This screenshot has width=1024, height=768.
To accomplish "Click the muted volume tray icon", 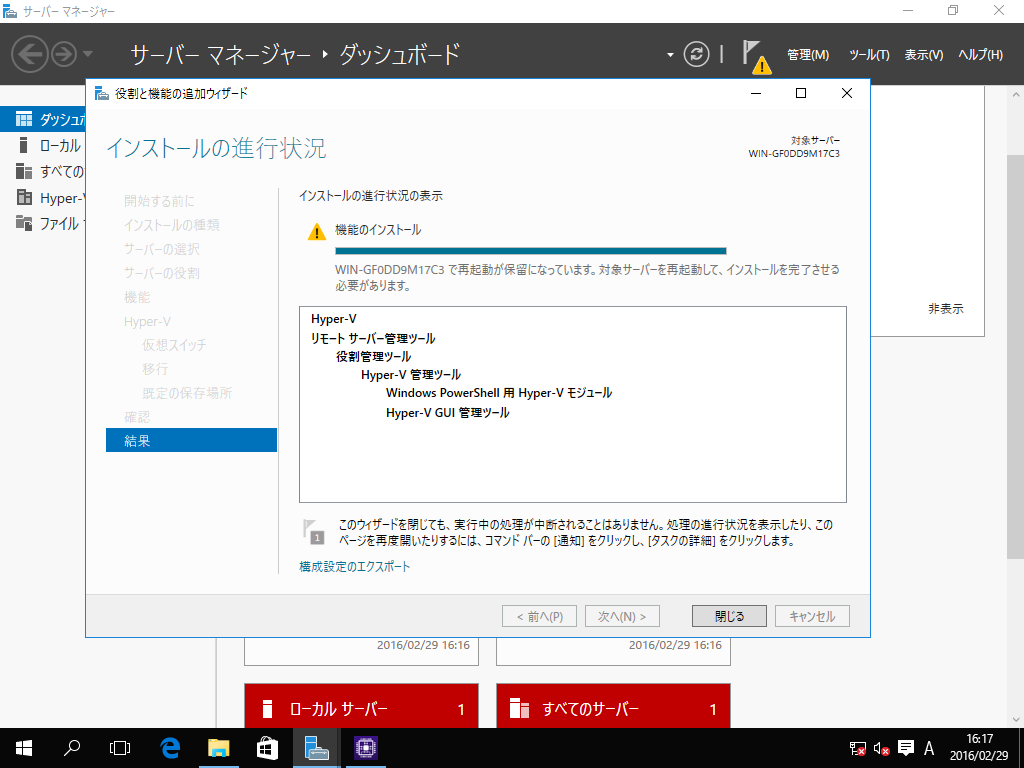I will pos(882,748).
